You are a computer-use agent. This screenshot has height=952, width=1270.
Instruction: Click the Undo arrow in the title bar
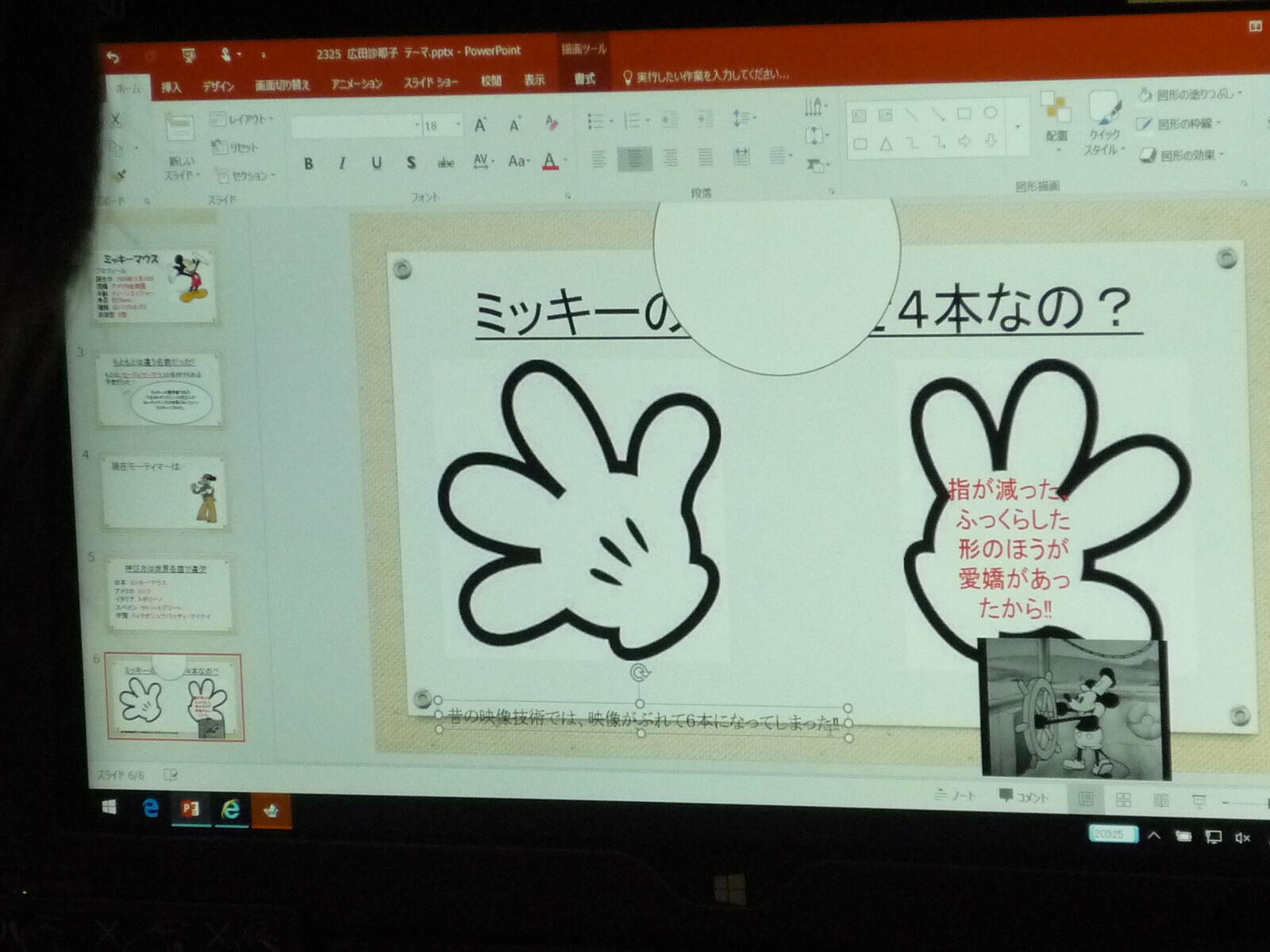[114, 56]
